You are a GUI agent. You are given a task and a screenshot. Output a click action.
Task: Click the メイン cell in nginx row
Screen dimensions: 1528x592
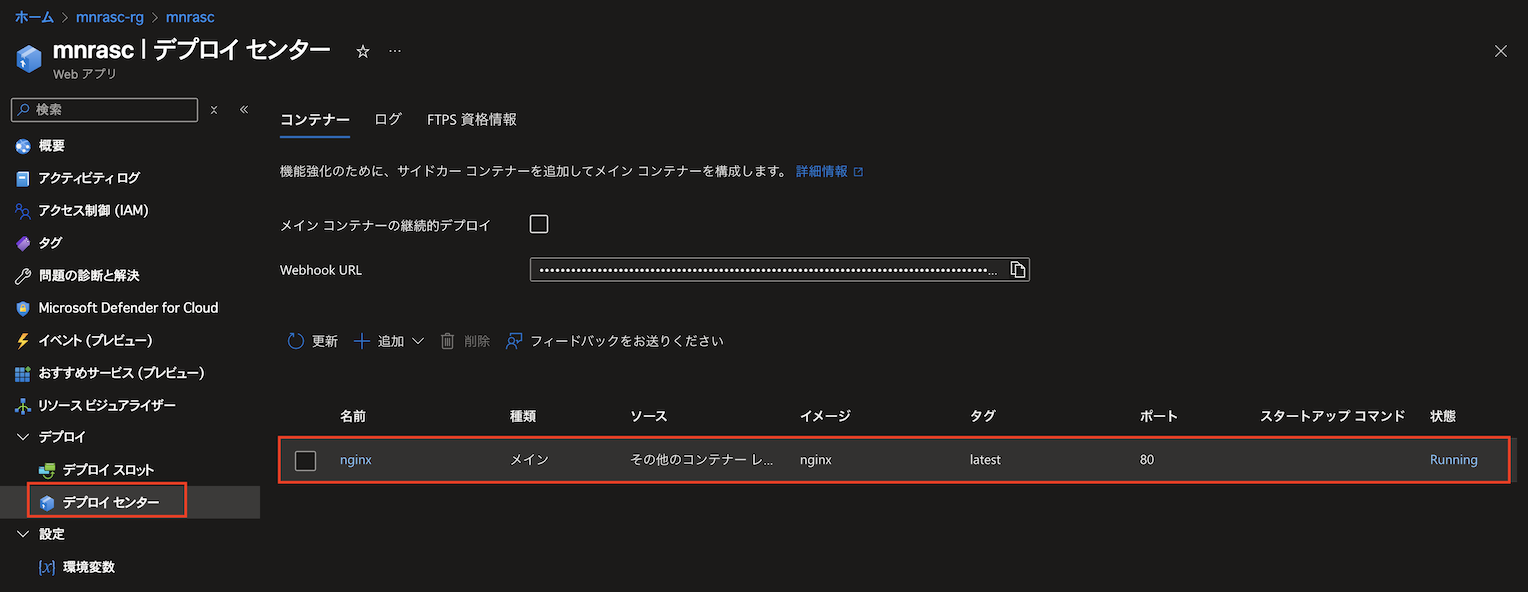pyautogui.click(x=529, y=460)
